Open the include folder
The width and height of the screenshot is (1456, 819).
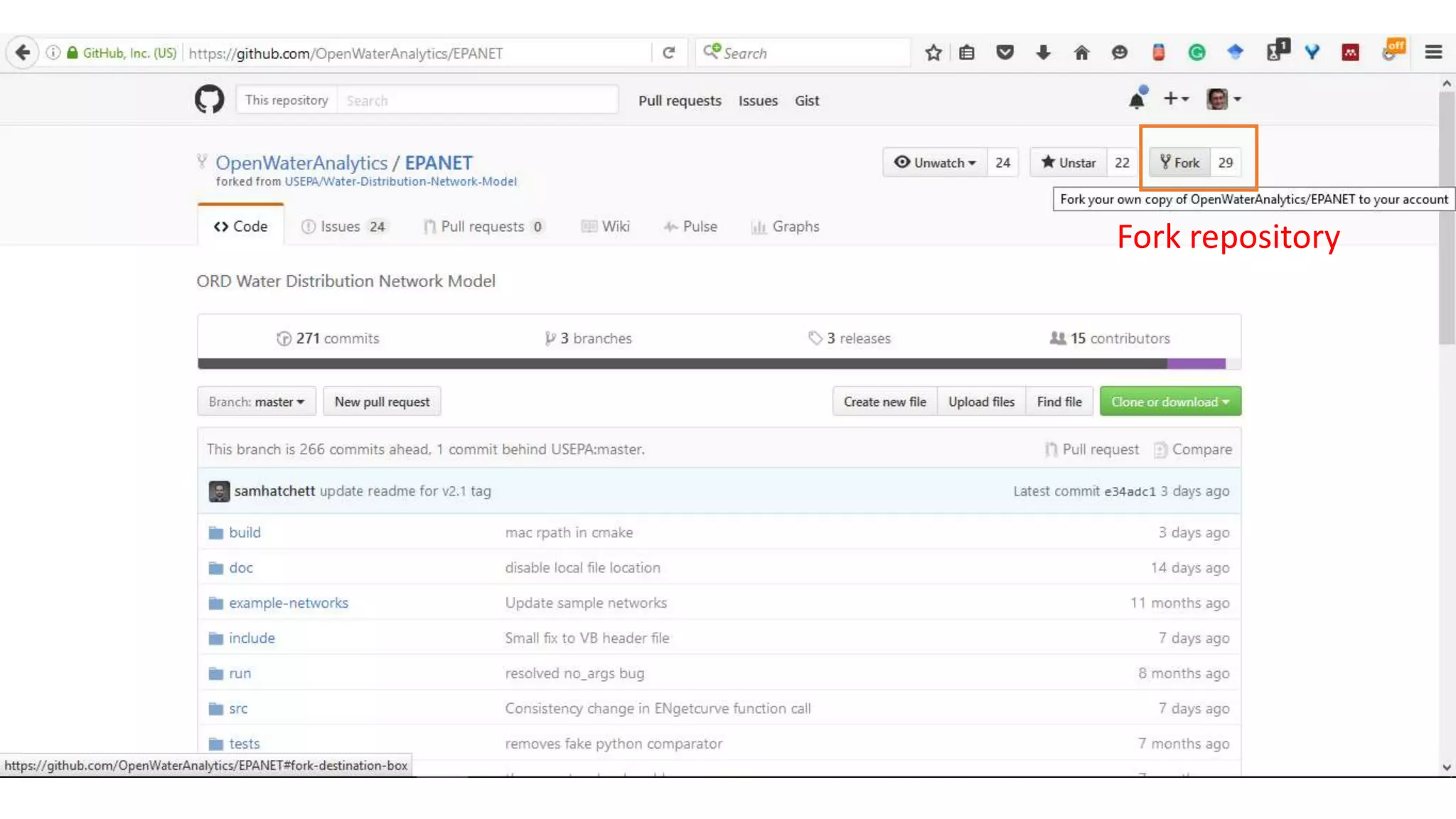[252, 638]
